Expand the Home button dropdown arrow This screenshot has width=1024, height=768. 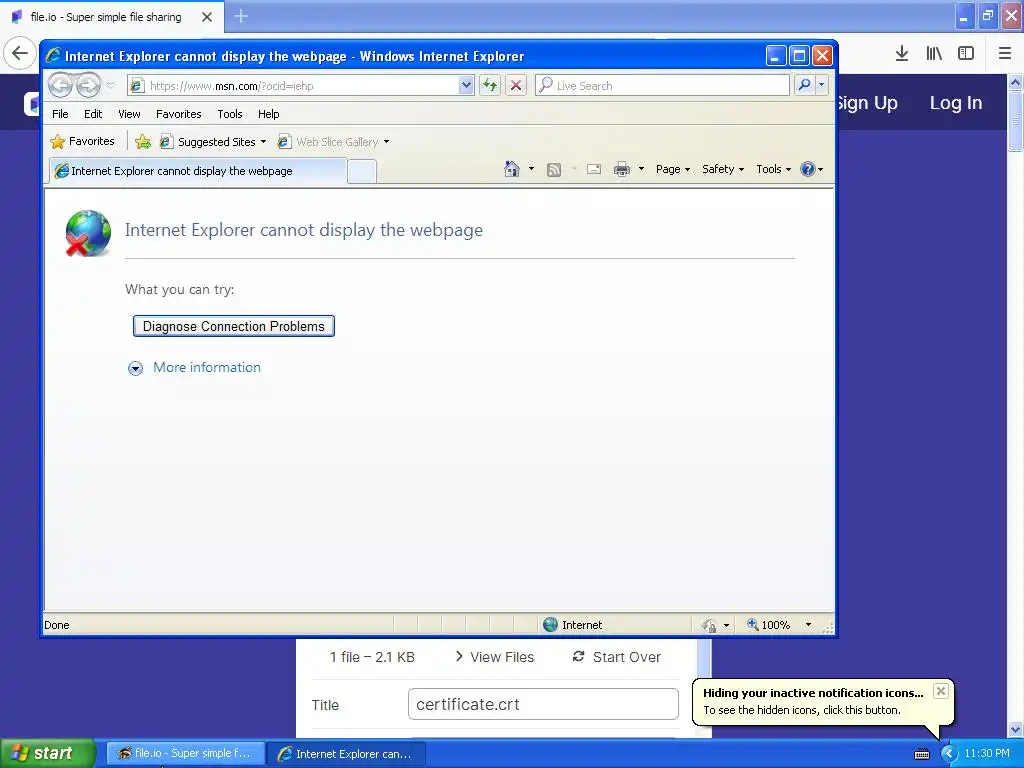point(531,169)
